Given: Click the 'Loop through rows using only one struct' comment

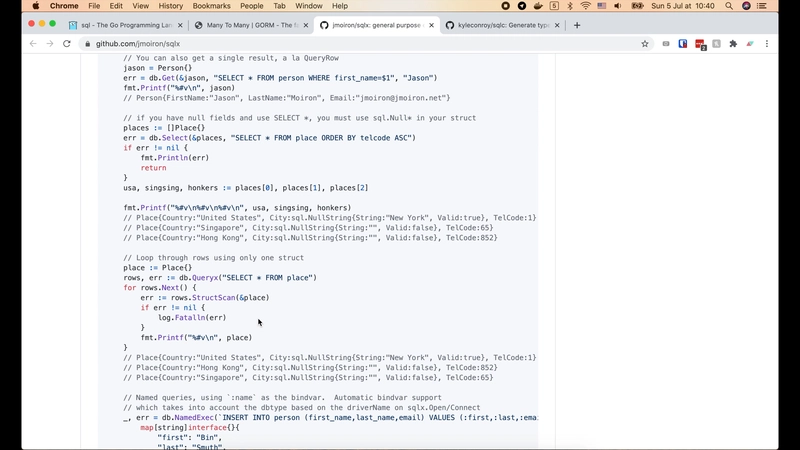Looking at the screenshot, I should [x=213, y=258].
